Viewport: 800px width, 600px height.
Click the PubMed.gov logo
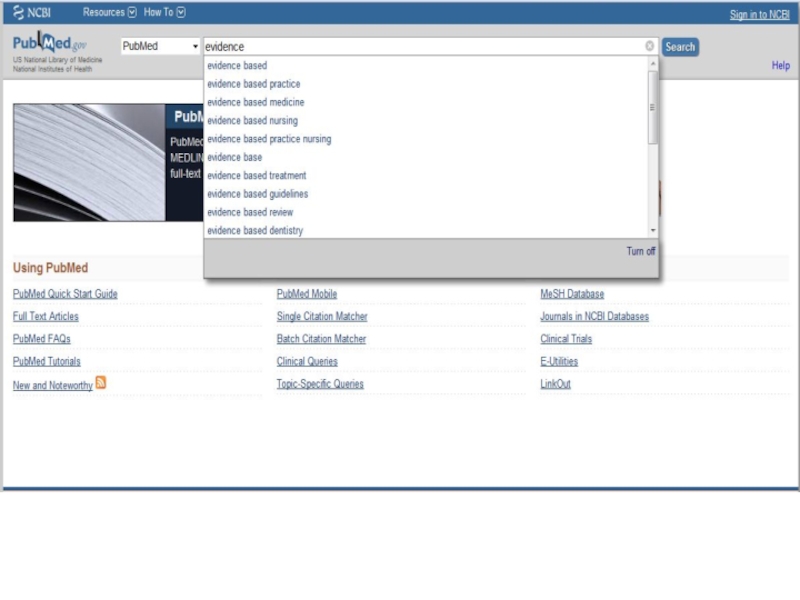point(49,44)
